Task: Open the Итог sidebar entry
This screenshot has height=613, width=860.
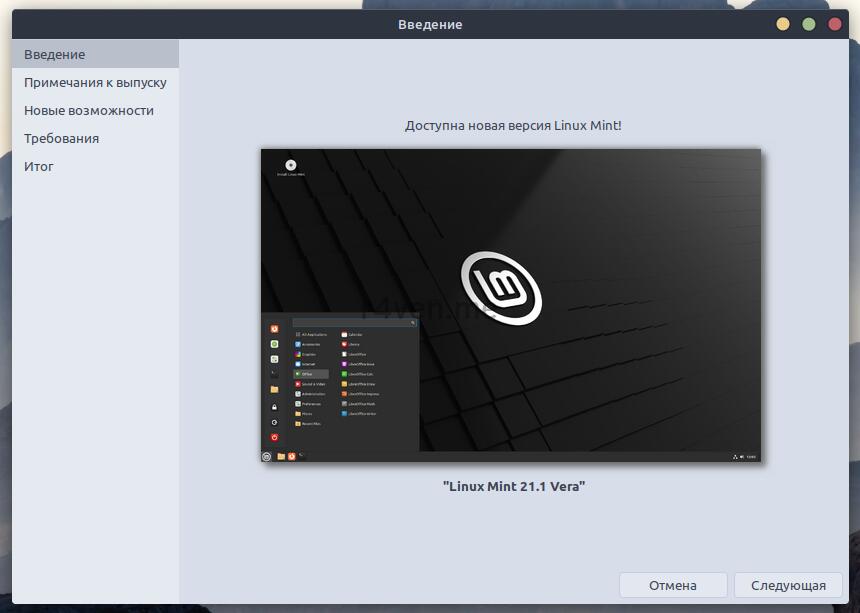Action: 39,166
